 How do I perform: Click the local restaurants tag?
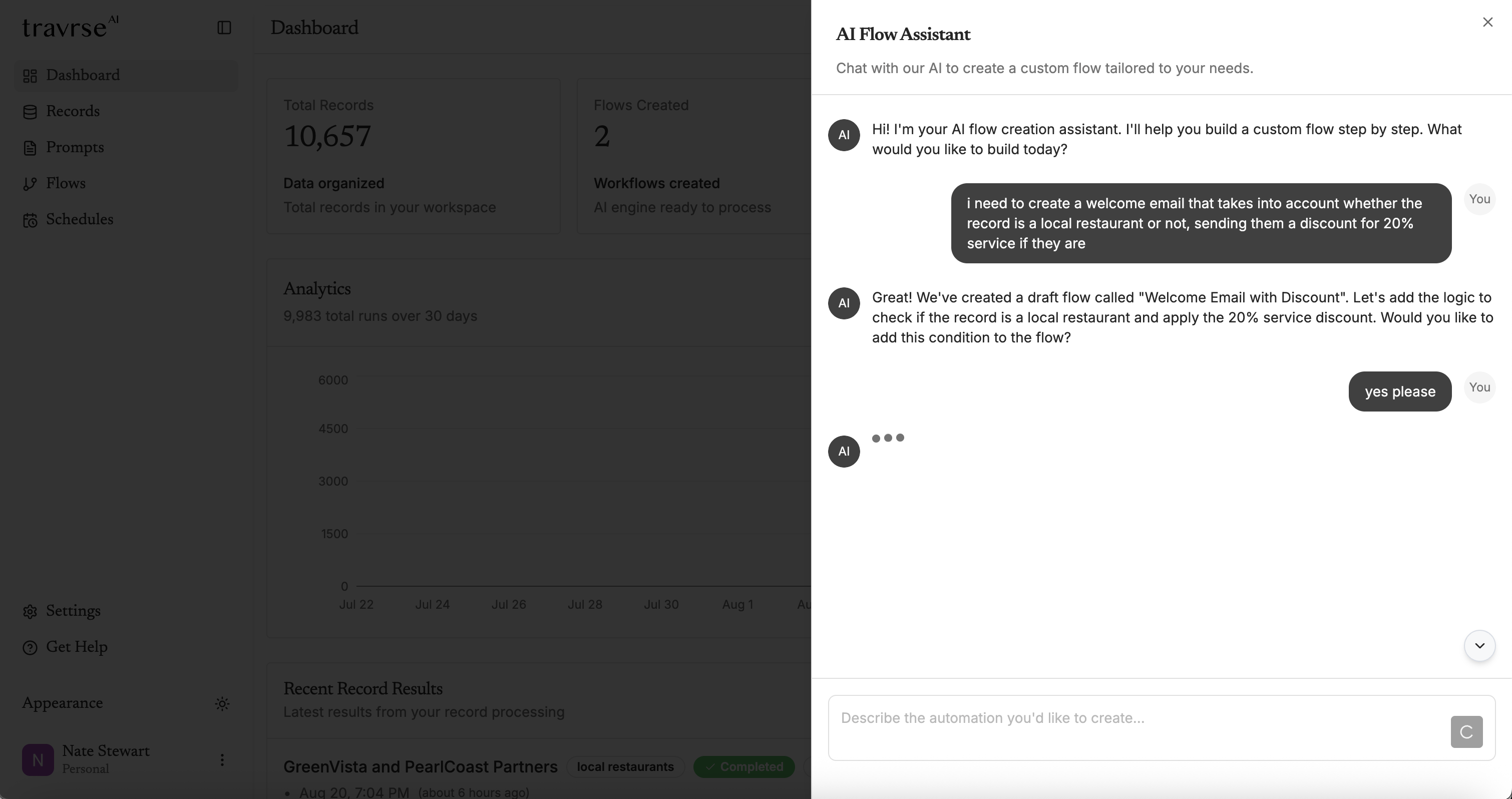tap(625, 767)
